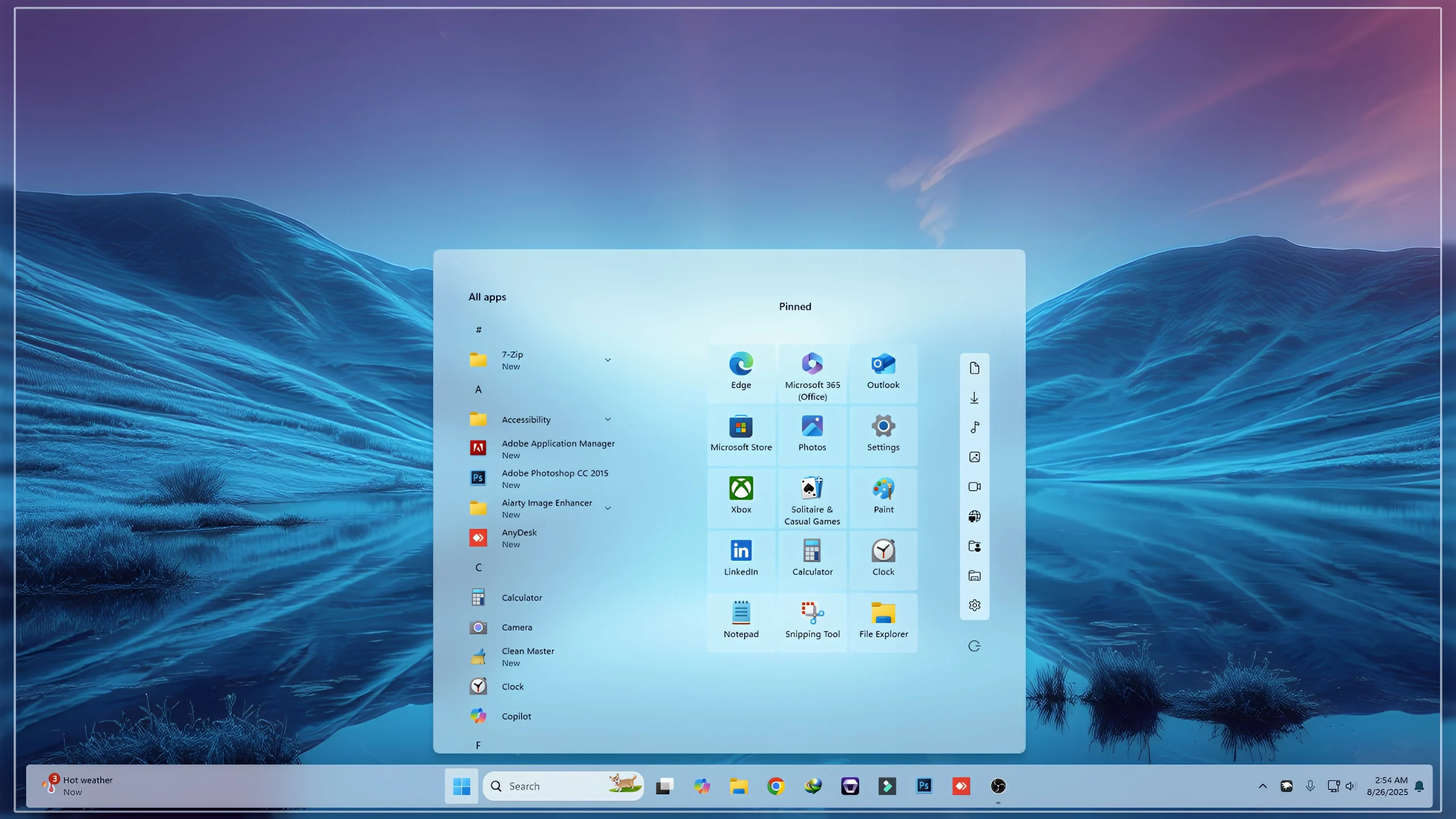The width and height of the screenshot is (1456, 819).
Task: Open Solitaire & Casual Games tile
Action: (x=812, y=498)
